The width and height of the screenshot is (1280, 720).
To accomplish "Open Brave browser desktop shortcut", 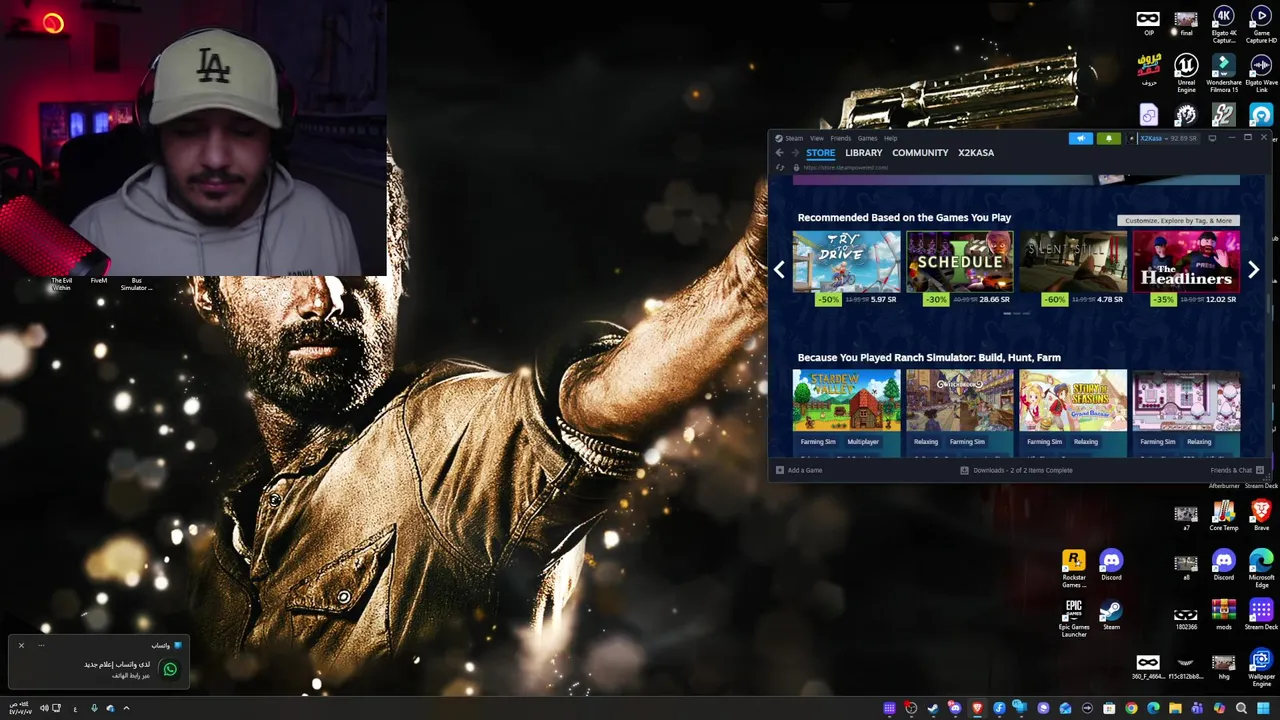I will coord(1262,516).
